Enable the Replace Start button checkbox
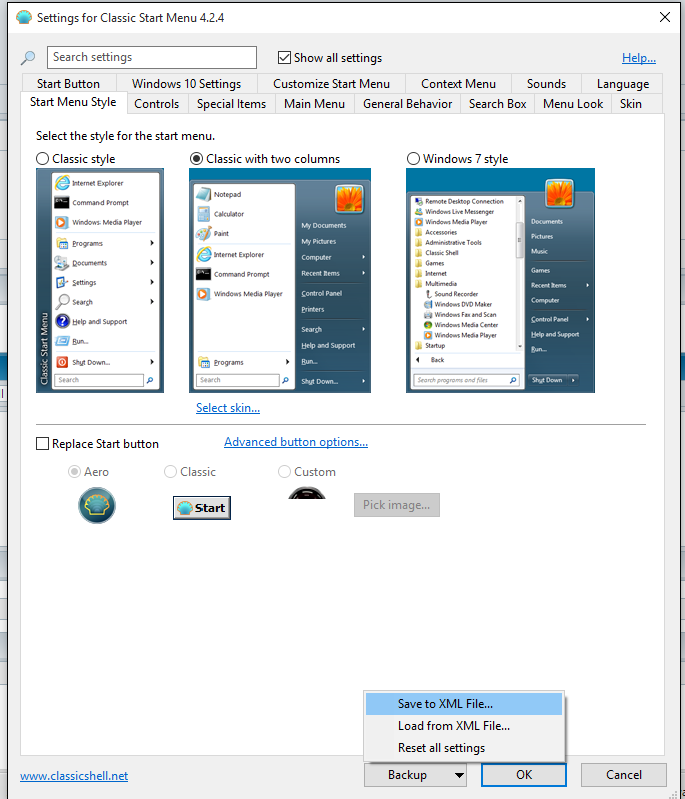685x799 pixels. coord(42,444)
